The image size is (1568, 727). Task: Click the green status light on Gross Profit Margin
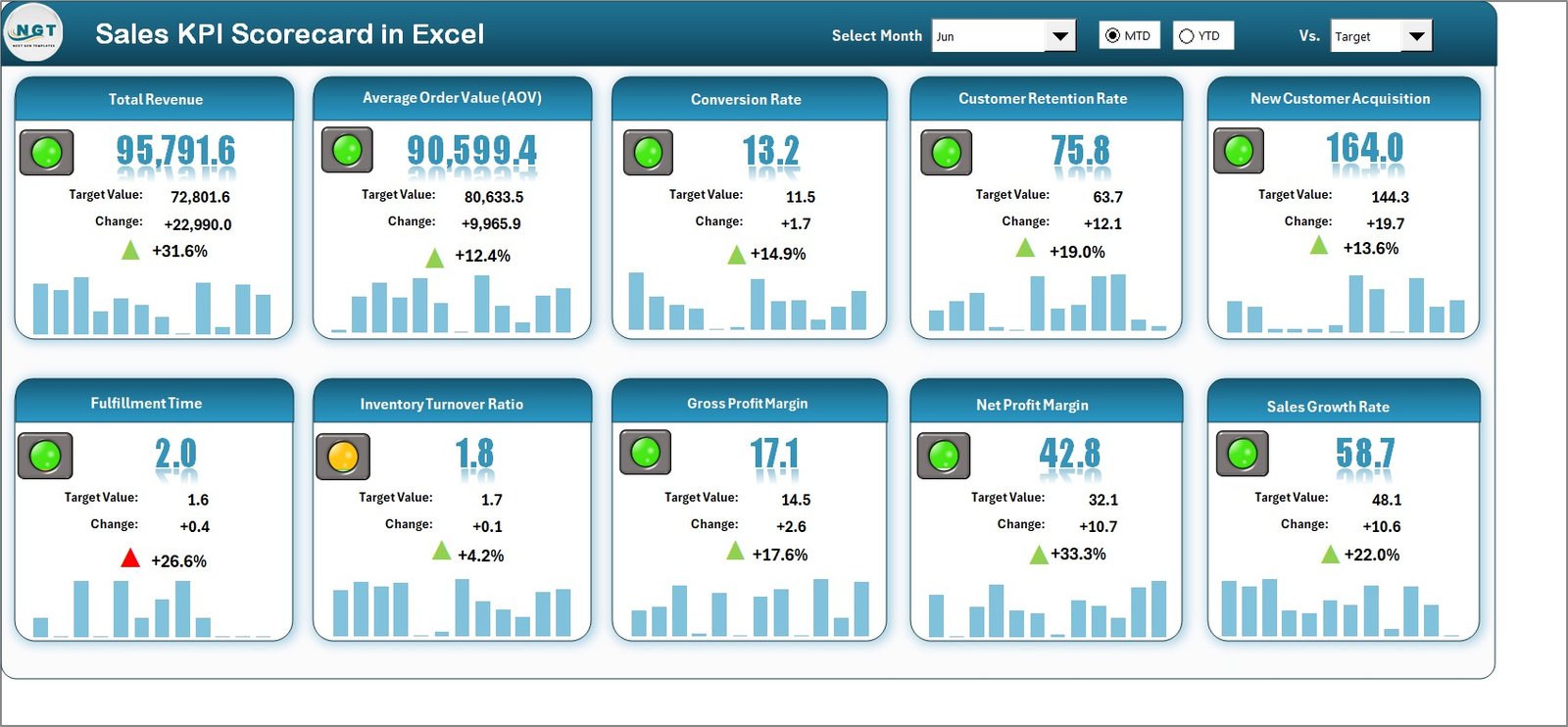645,453
